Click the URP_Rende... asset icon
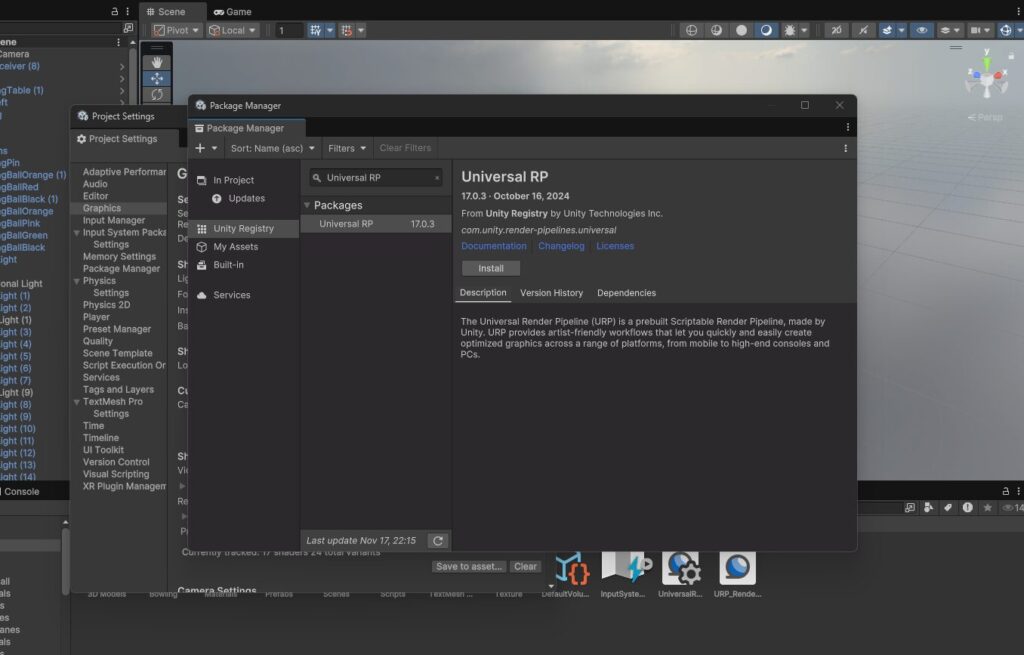Viewport: 1024px width, 655px height. pos(737,567)
